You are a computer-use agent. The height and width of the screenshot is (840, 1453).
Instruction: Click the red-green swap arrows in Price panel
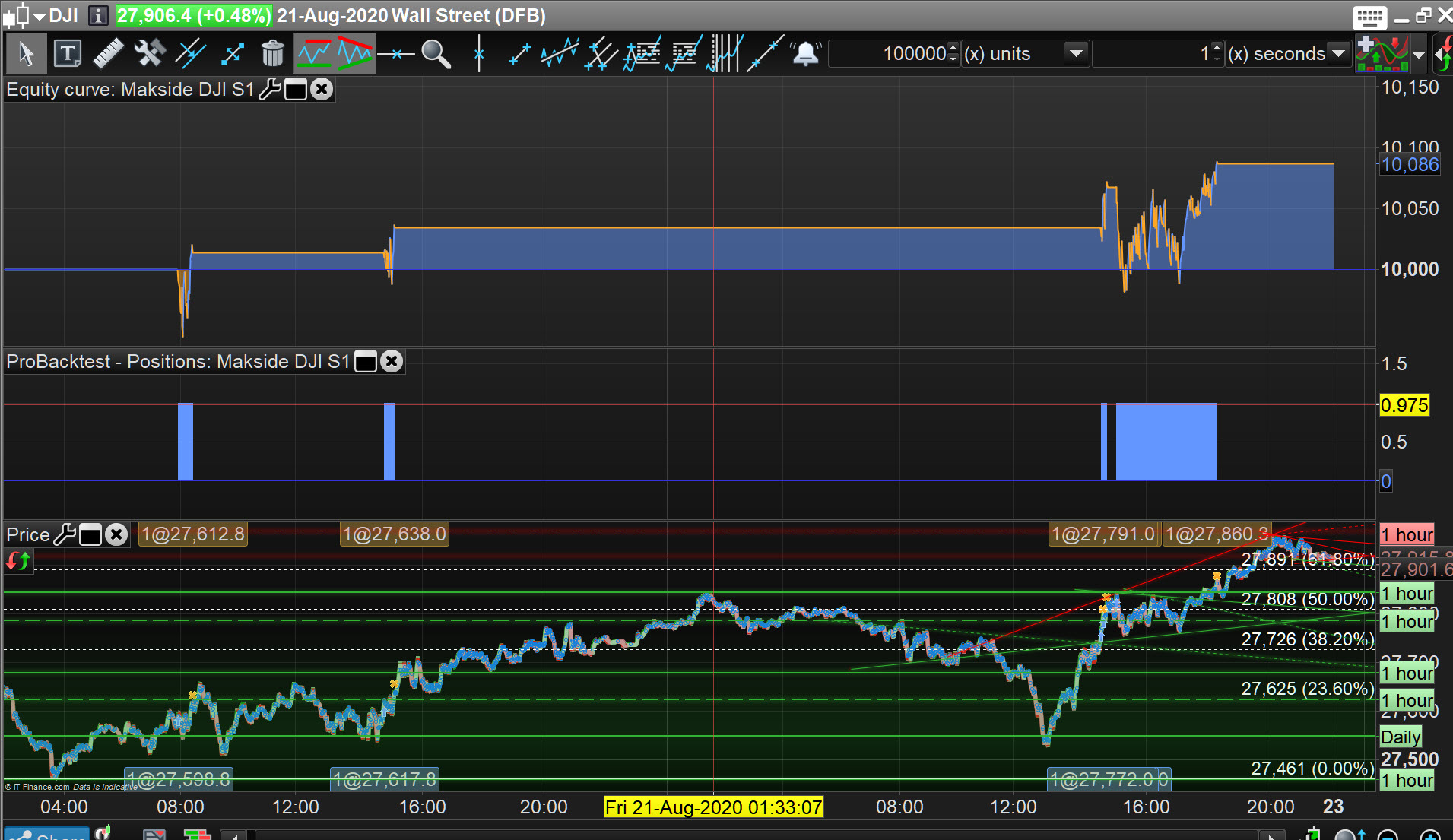(18, 561)
